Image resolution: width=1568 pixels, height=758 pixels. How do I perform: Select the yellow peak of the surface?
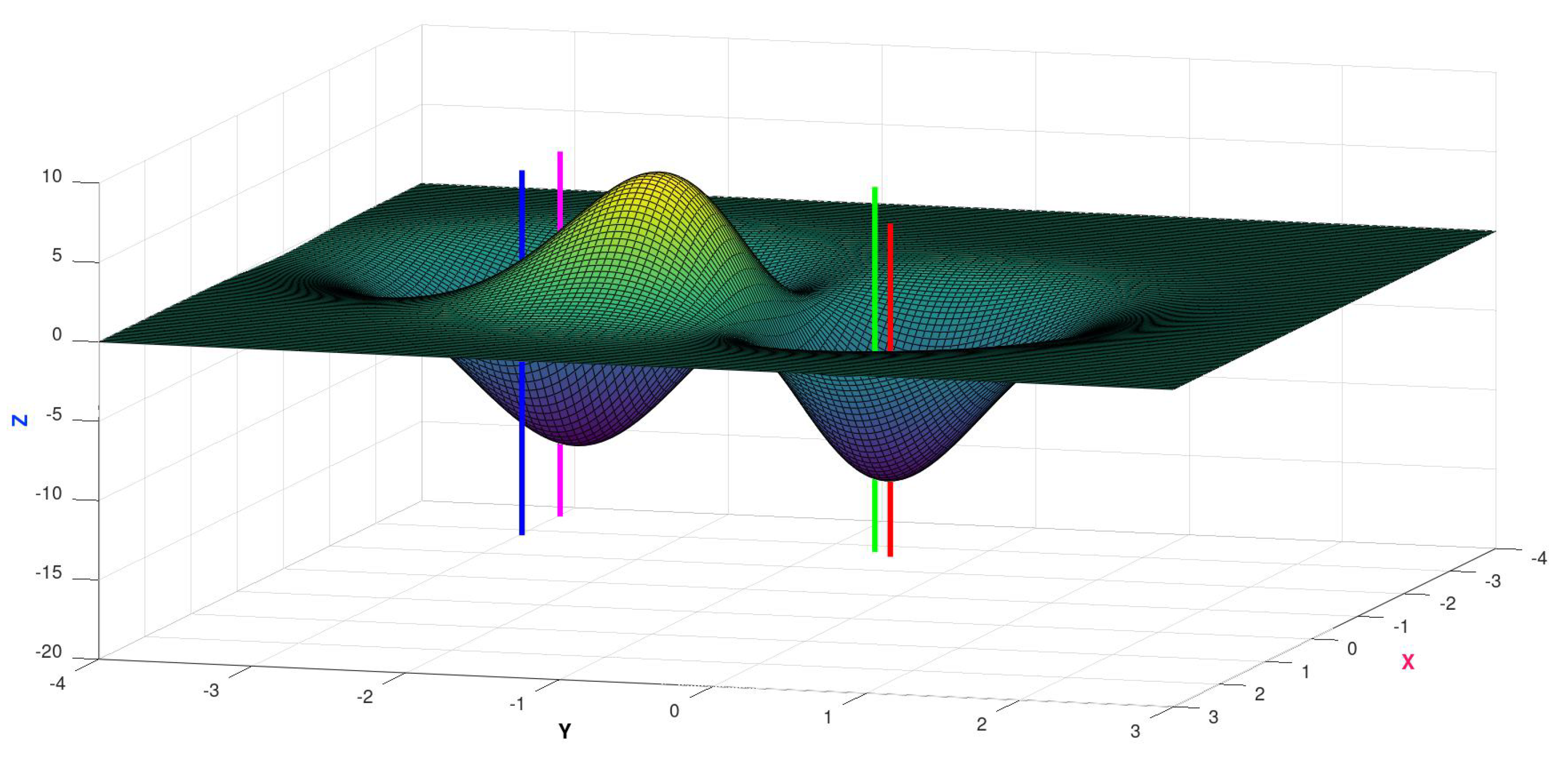(x=657, y=183)
